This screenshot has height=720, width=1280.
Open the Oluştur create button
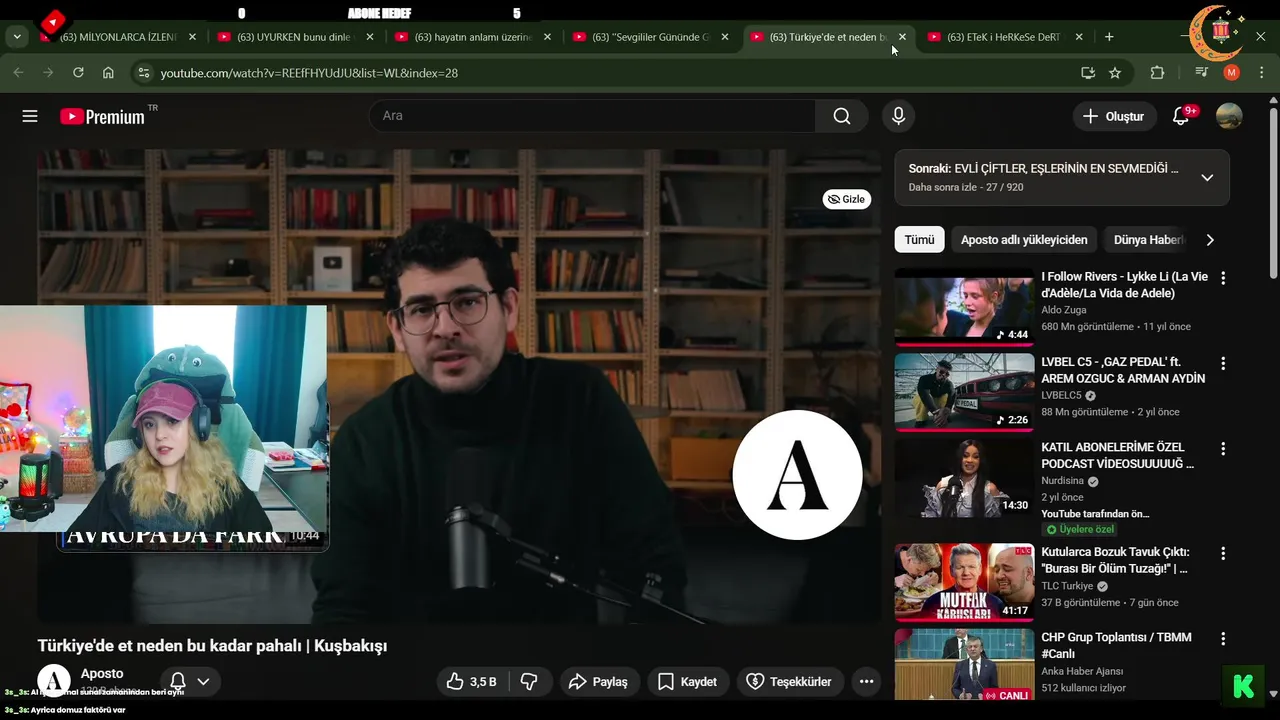coord(1113,116)
